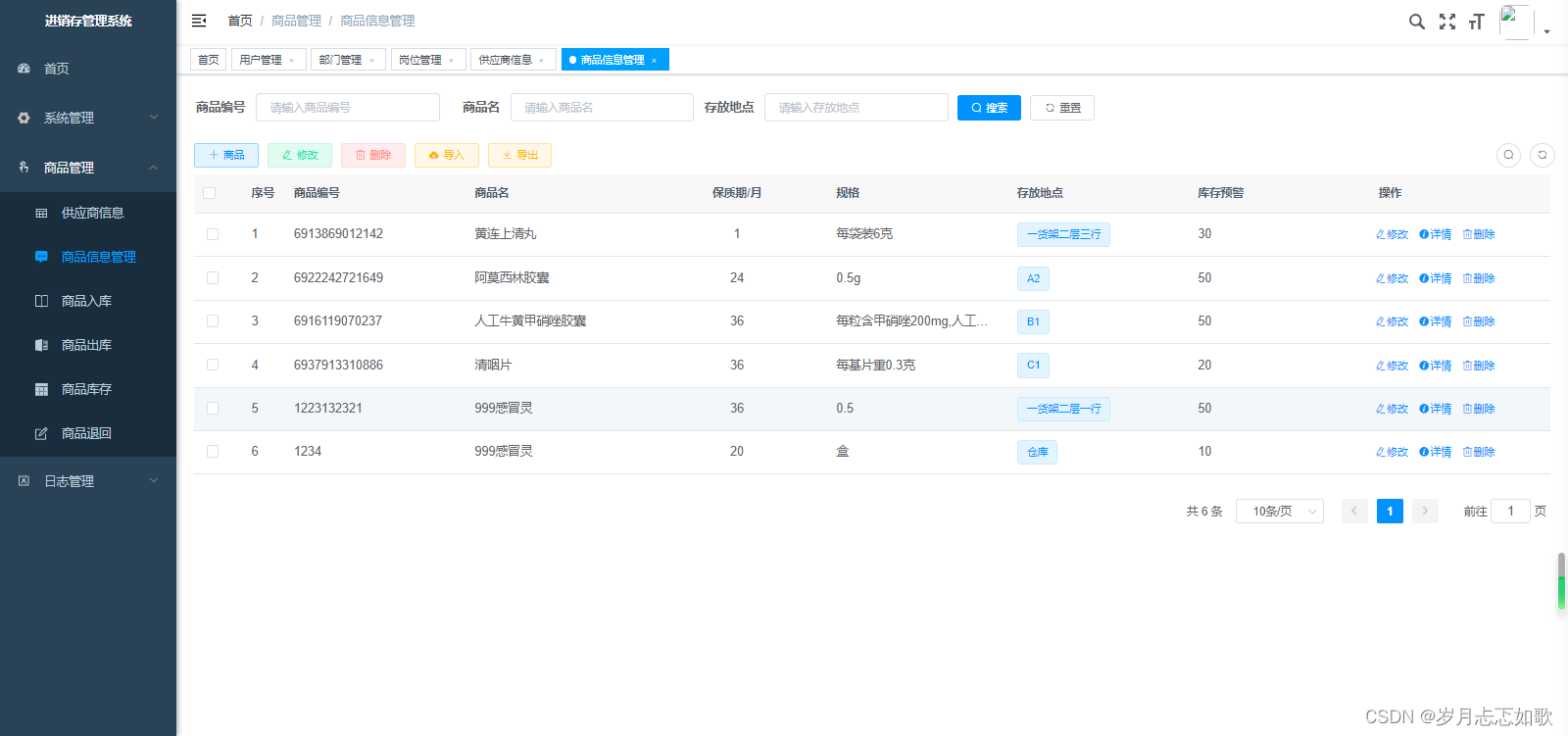Click the 一货架二层三行 location tag
Screen dimensions: 1568x736
(1063, 234)
